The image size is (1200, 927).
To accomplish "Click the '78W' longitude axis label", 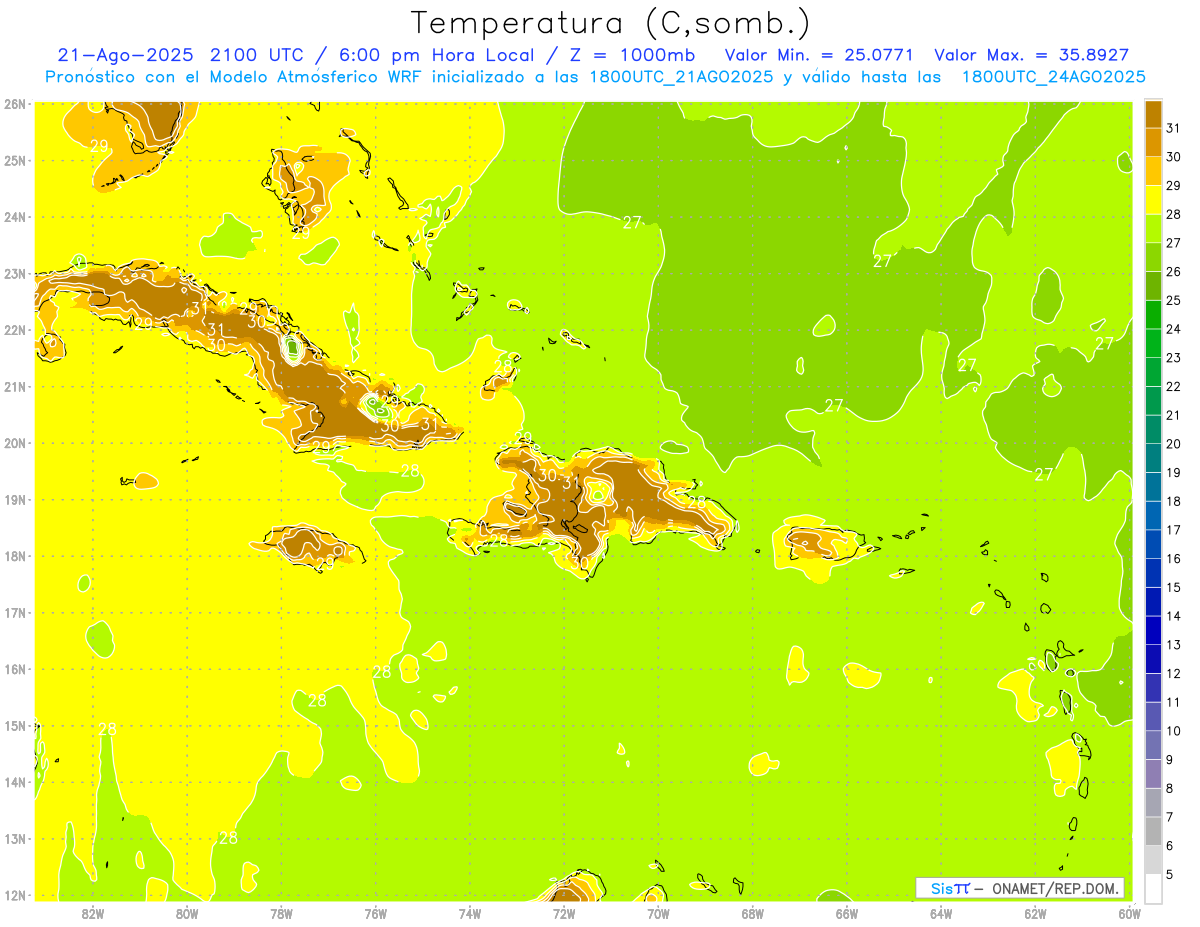I will pos(281,913).
